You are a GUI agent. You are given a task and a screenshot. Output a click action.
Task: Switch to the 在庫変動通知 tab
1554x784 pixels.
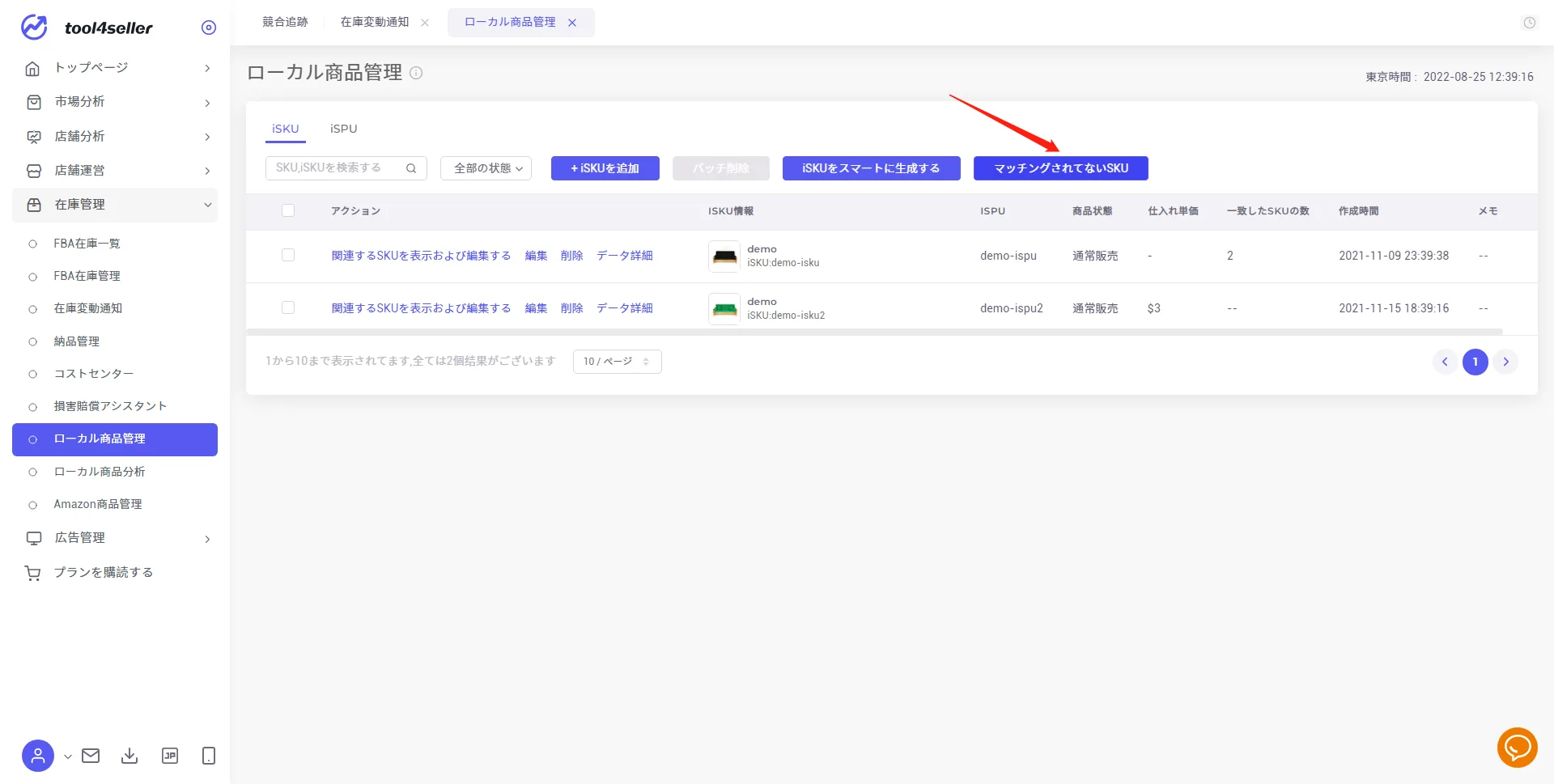tap(375, 22)
